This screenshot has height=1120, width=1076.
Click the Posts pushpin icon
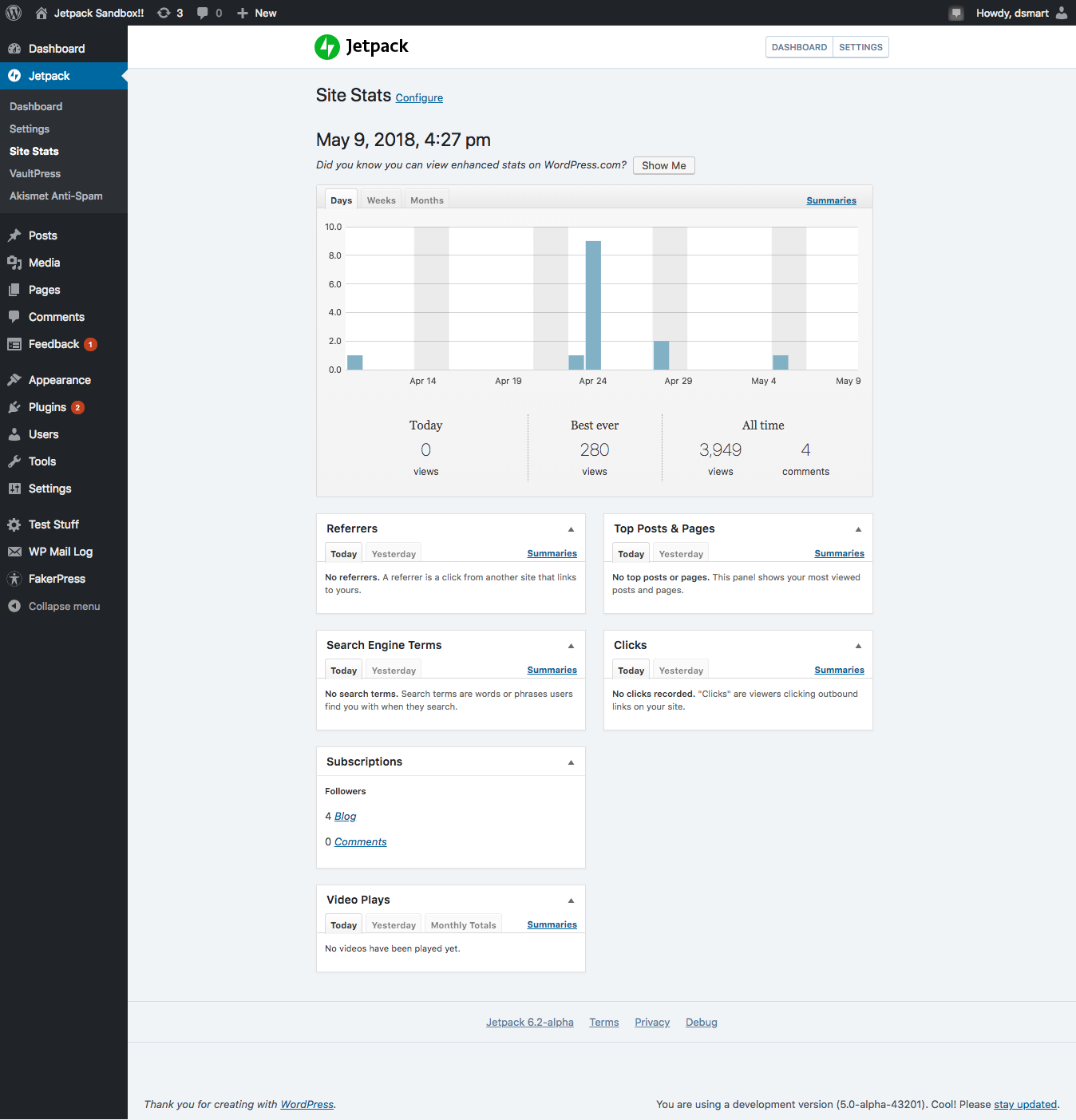coord(14,235)
